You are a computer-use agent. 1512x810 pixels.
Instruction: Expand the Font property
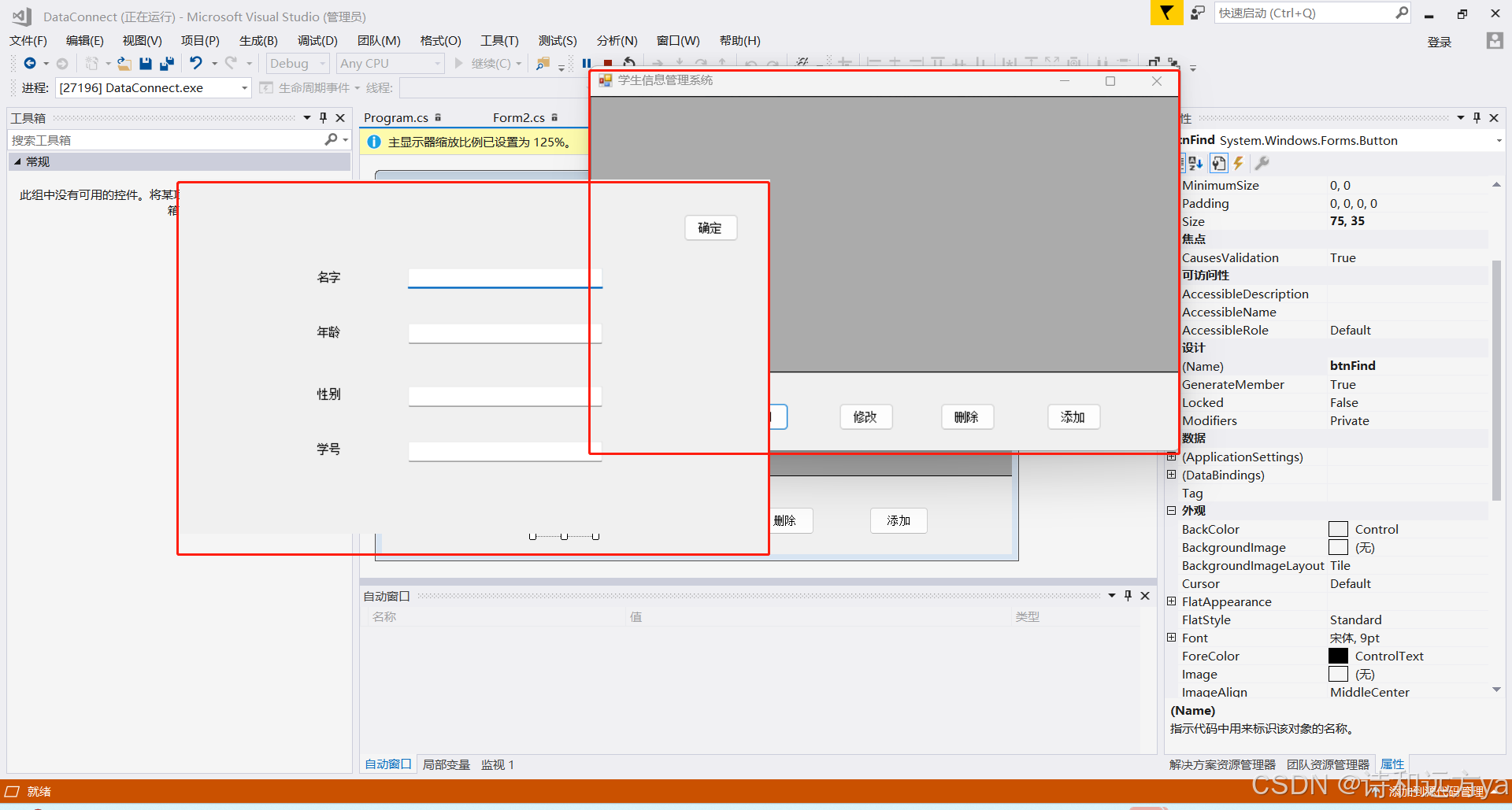pos(1171,638)
